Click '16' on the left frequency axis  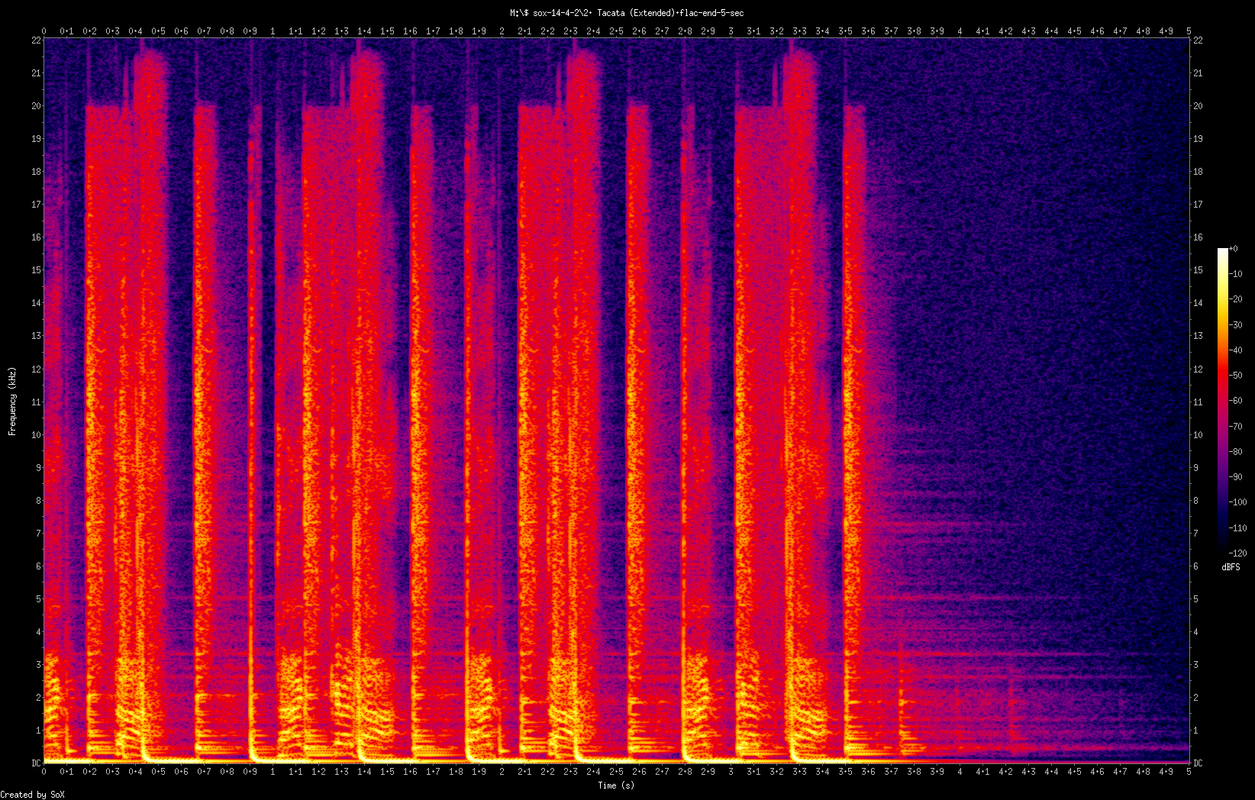(35, 237)
